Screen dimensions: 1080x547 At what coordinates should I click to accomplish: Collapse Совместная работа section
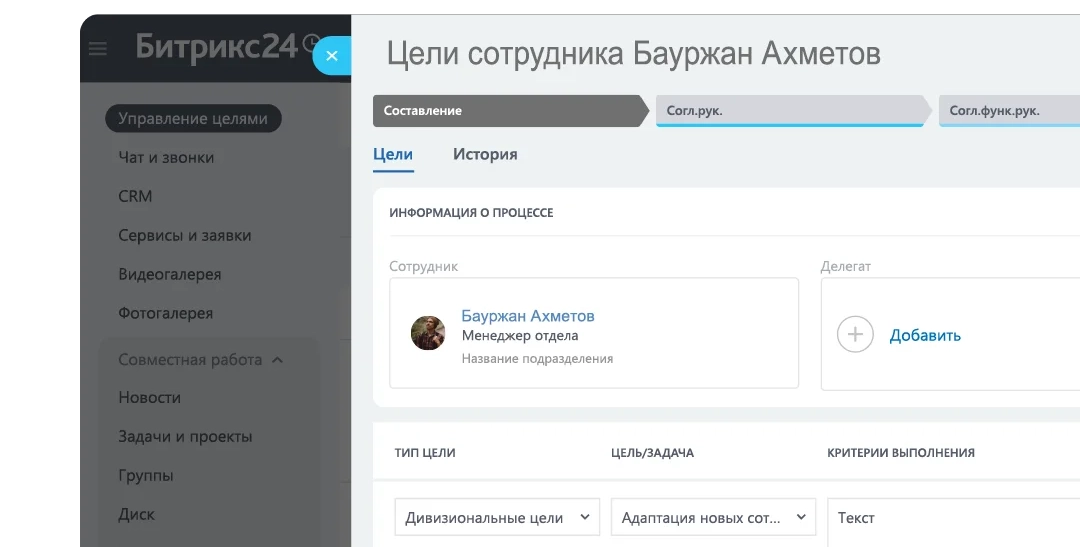point(200,360)
